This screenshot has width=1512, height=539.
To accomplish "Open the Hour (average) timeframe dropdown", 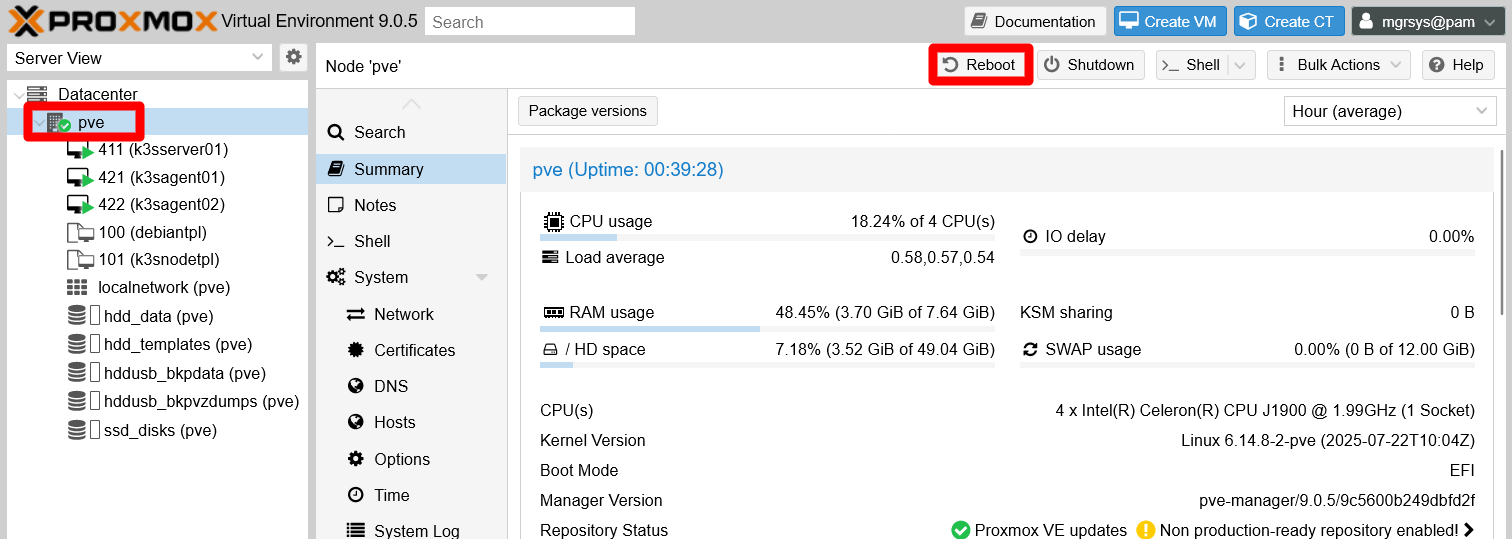I will (x=1388, y=111).
